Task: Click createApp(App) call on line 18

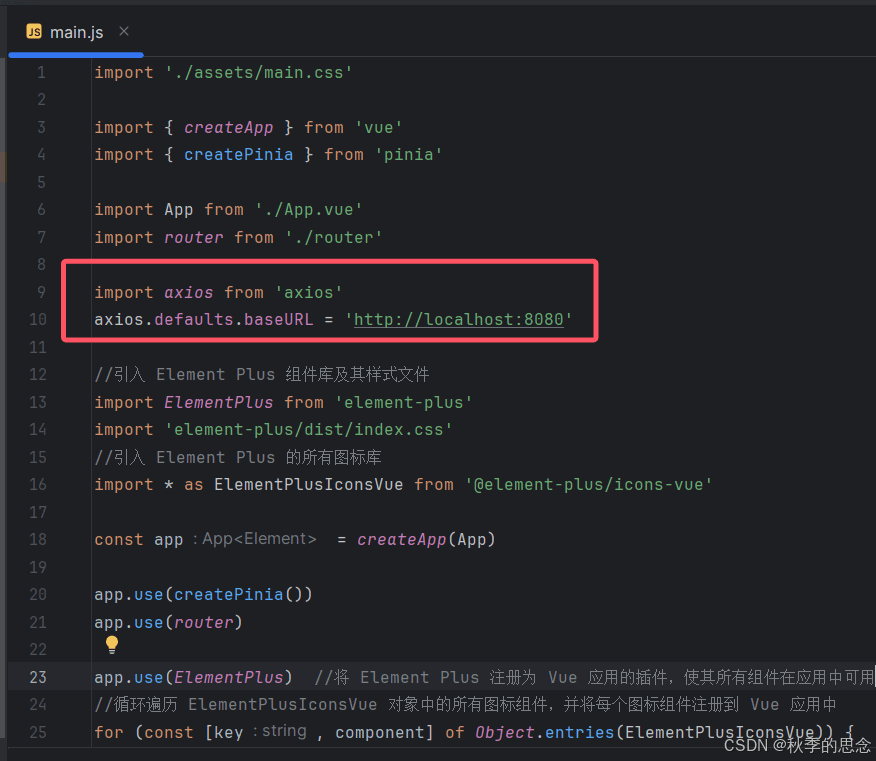Action: (x=426, y=540)
